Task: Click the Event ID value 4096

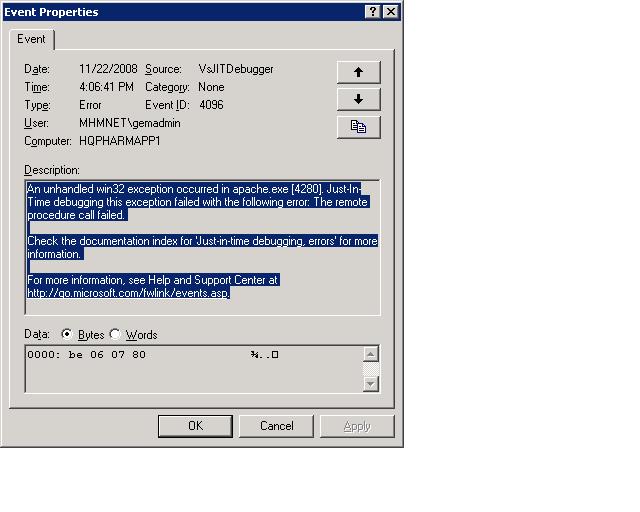Action: click(x=211, y=105)
